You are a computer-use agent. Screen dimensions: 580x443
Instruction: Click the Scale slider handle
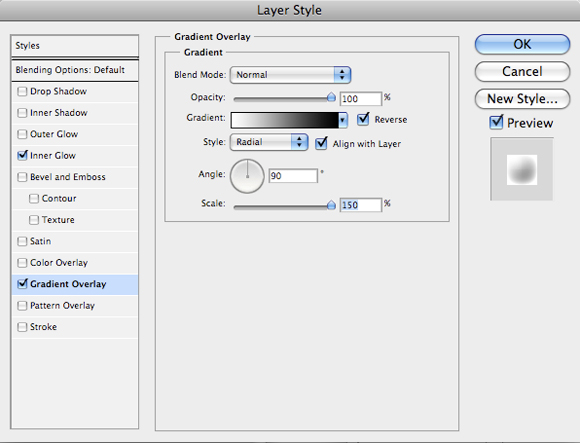point(331,205)
